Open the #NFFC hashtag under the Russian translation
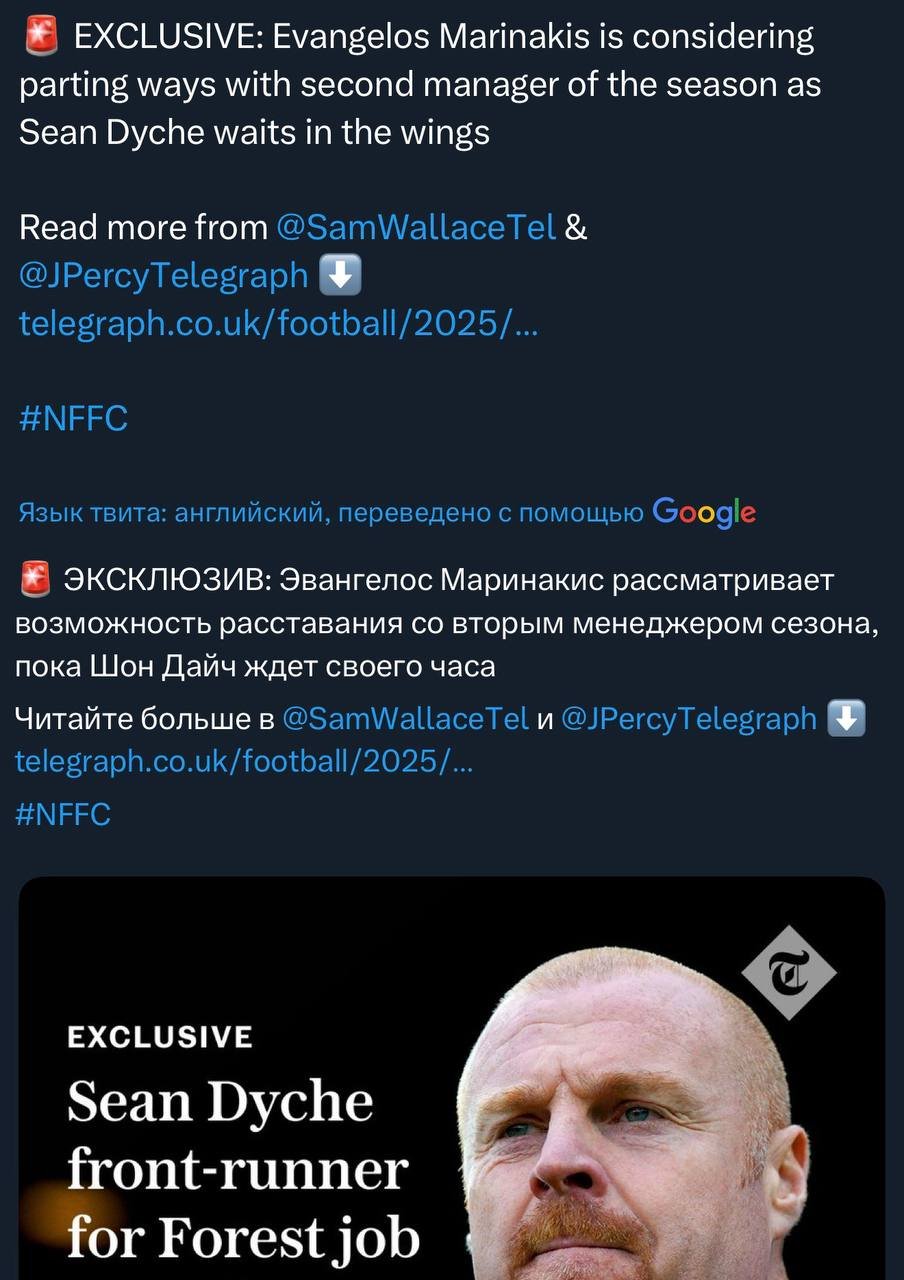 point(63,814)
